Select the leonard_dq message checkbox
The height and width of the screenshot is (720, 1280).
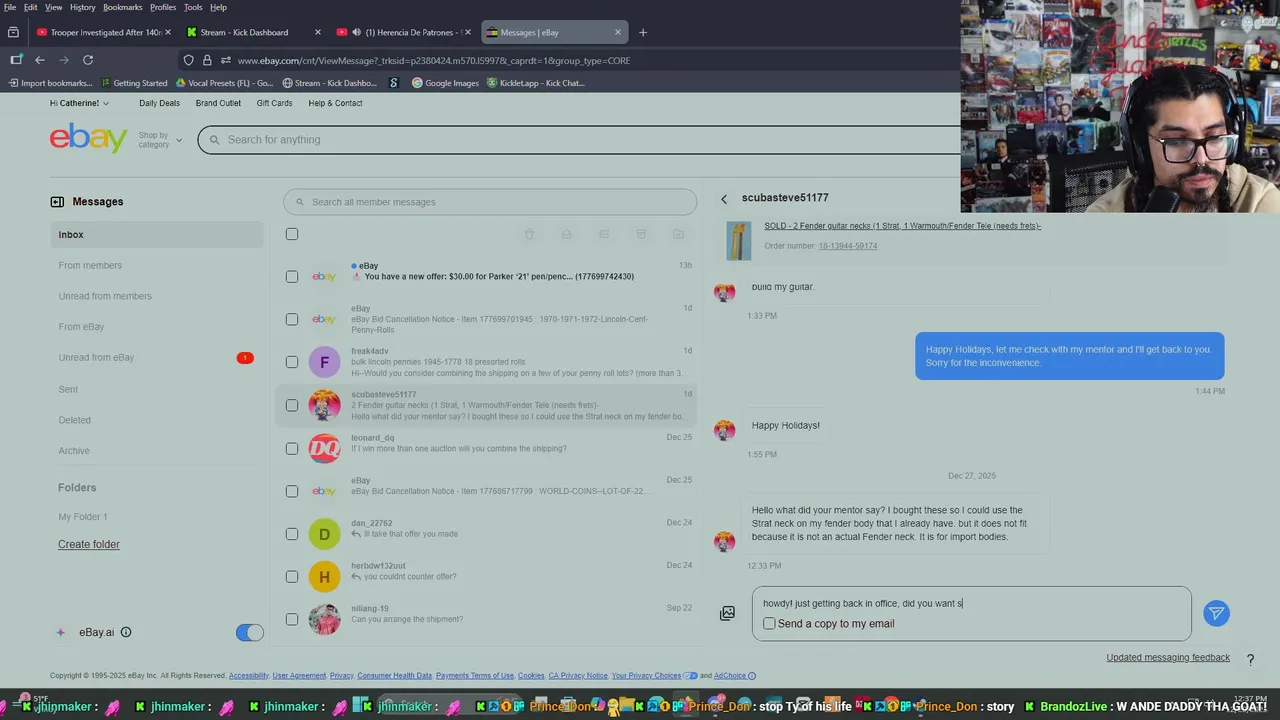[x=292, y=448]
